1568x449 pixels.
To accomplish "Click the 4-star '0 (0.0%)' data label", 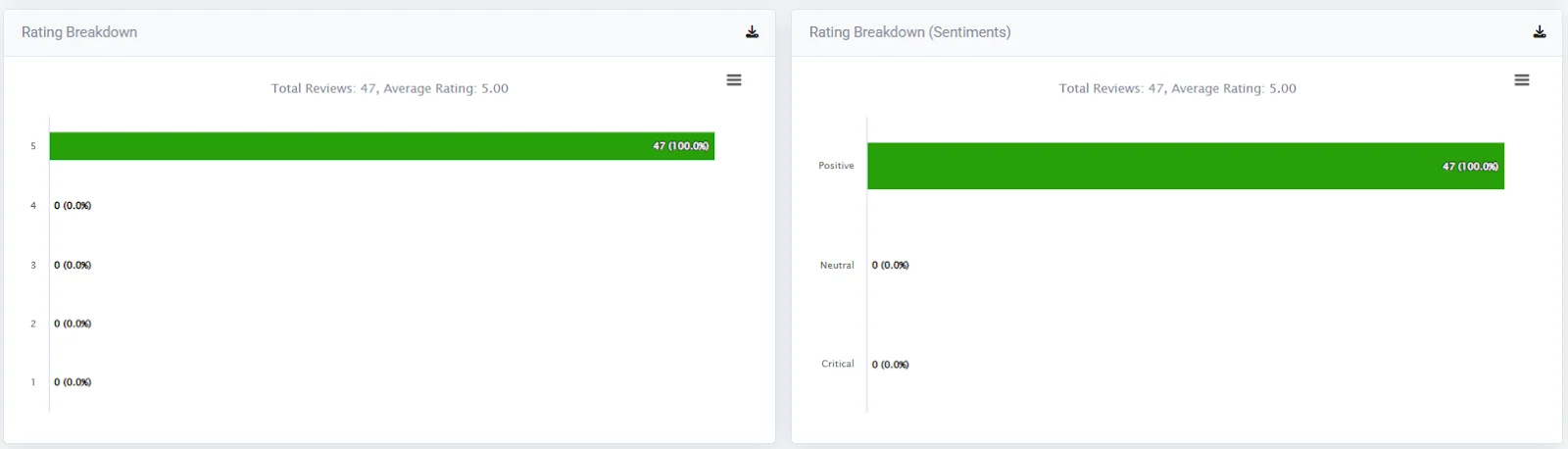I will coord(73,206).
